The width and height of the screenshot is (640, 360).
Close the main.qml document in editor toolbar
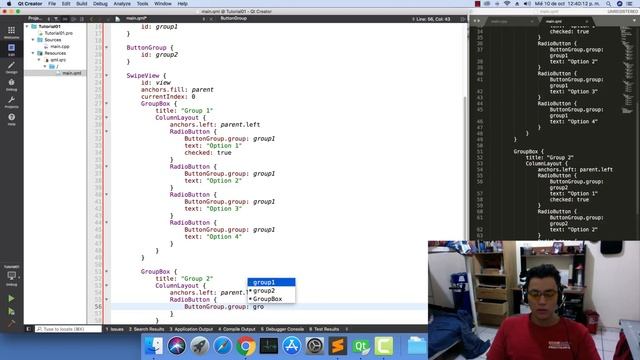(211, 19)
